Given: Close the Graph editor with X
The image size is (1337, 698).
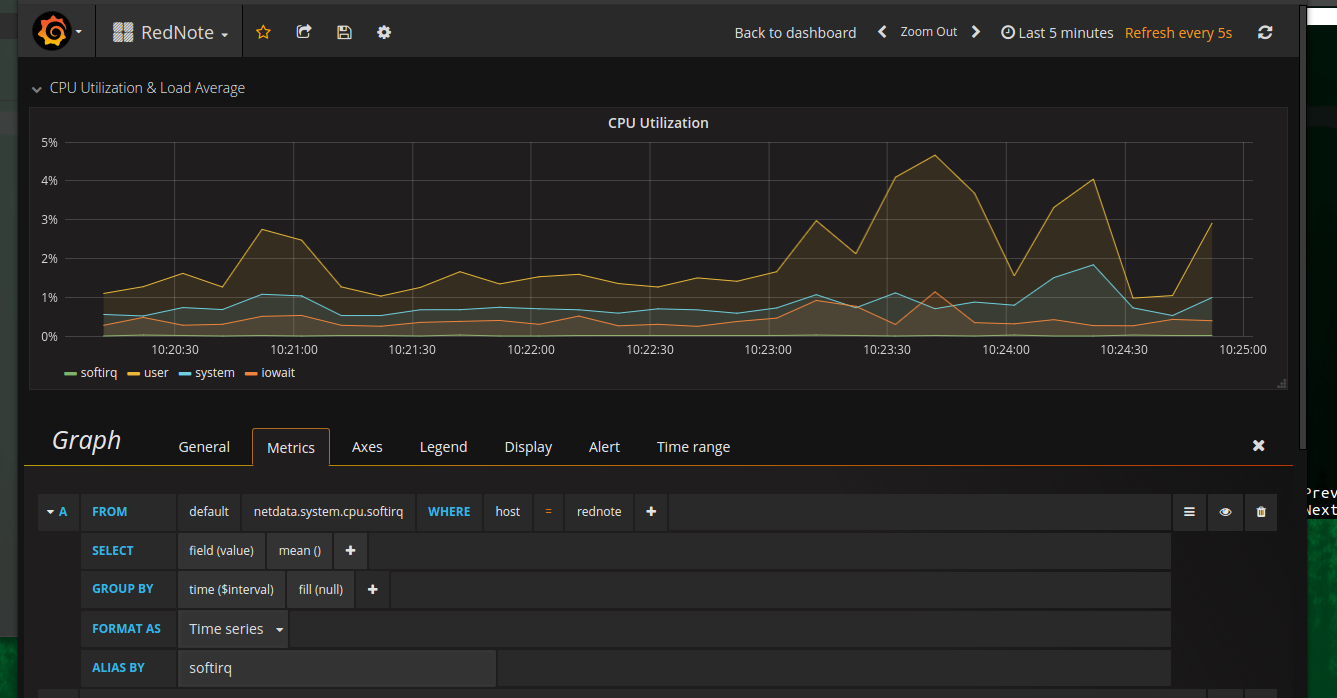Looking at the screenshot, I should point(1259,446).
